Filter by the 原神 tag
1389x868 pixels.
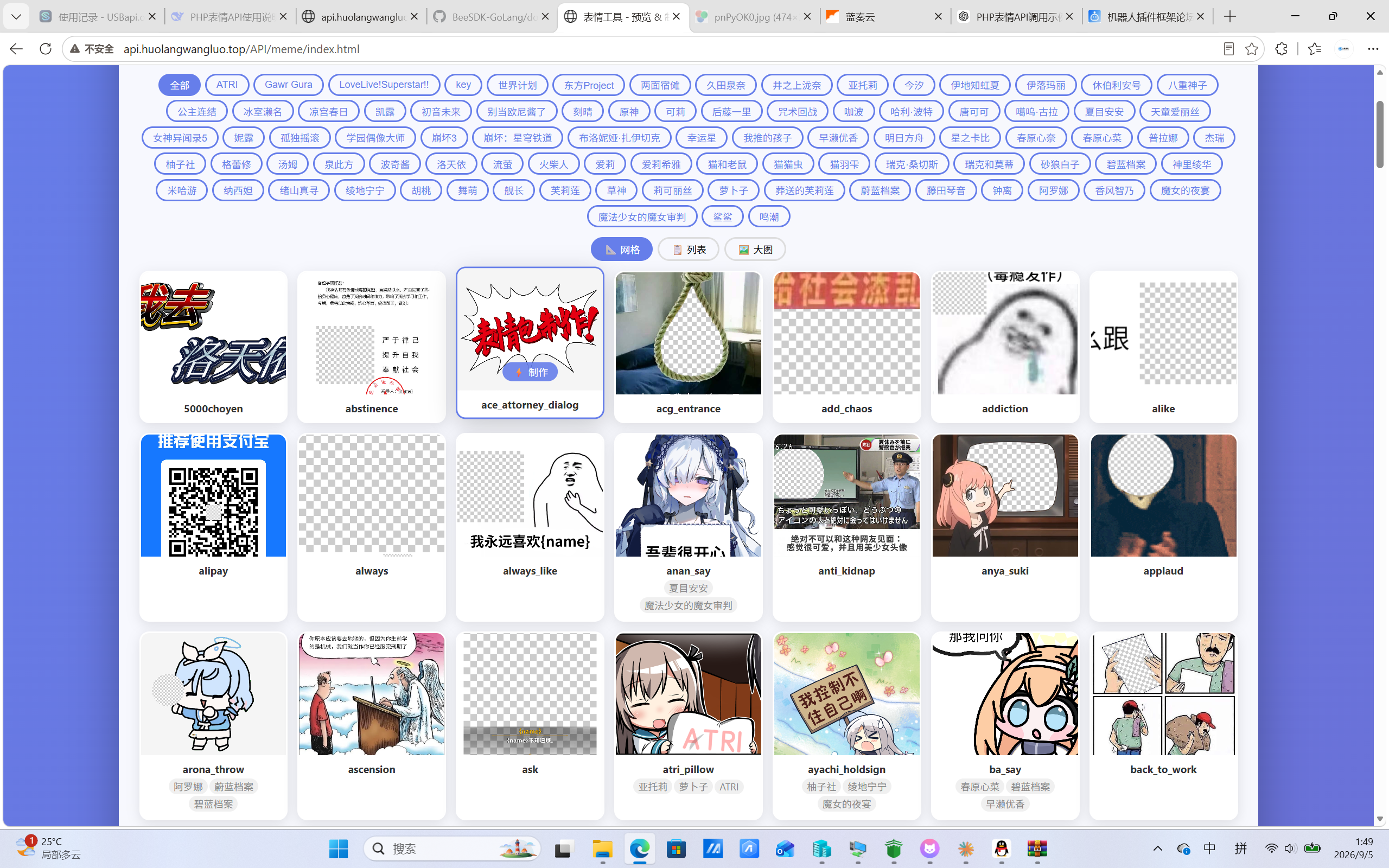click(629, 111)
